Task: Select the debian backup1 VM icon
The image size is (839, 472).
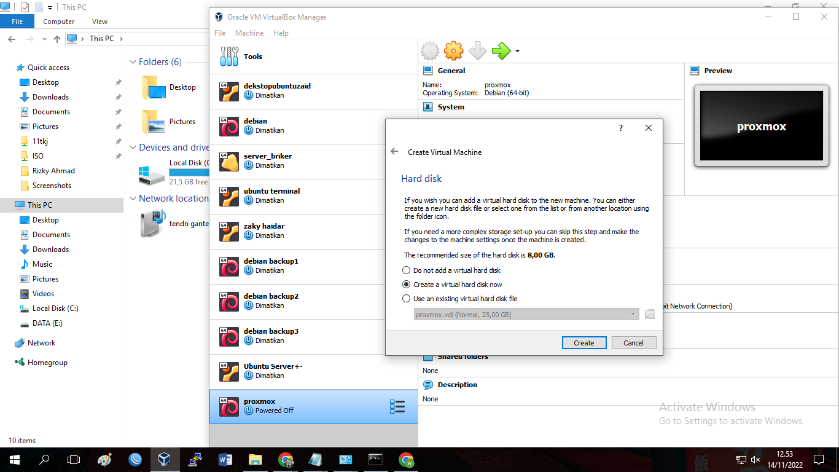Action: (229, 267)
